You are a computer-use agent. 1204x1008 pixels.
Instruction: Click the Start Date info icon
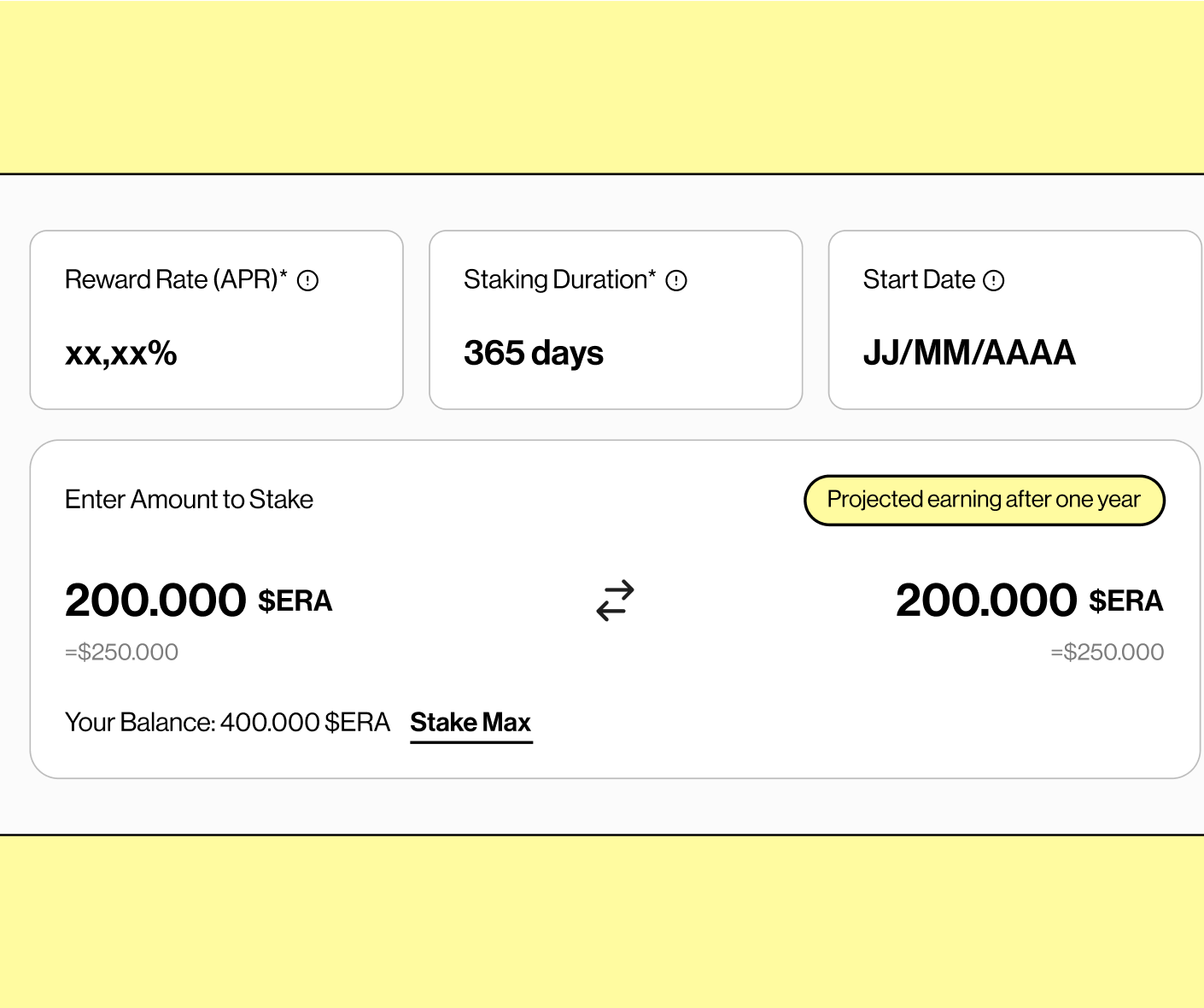pos(994,281)
